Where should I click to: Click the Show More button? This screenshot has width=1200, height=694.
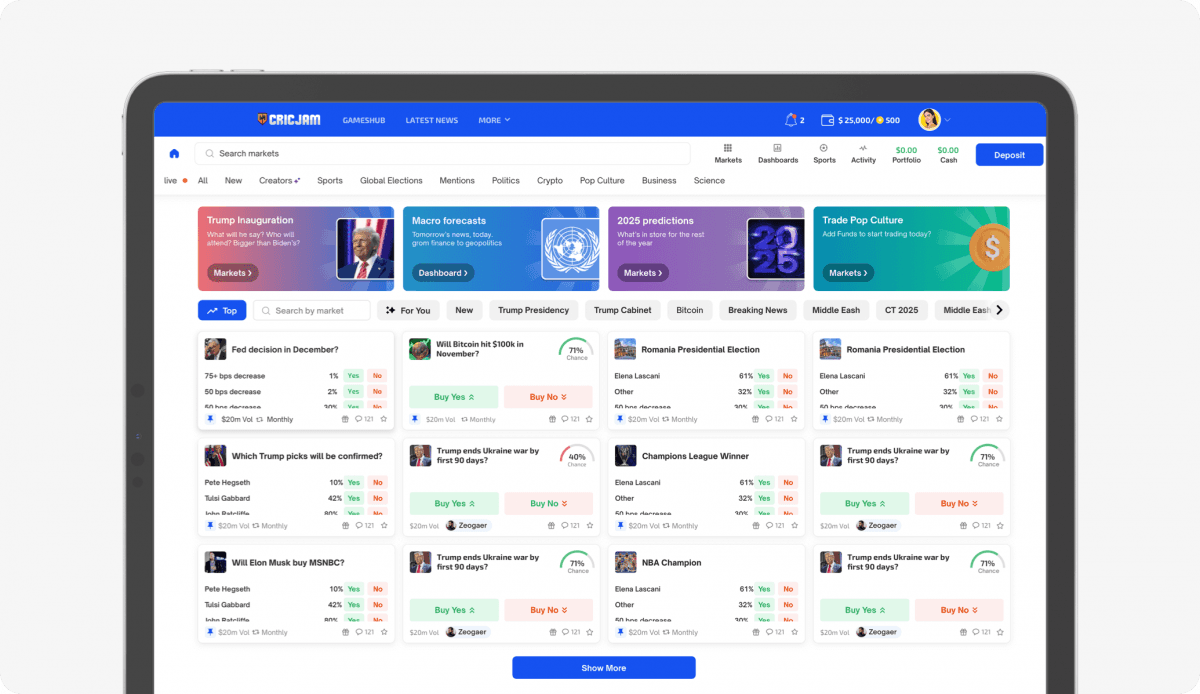(604, 668)
